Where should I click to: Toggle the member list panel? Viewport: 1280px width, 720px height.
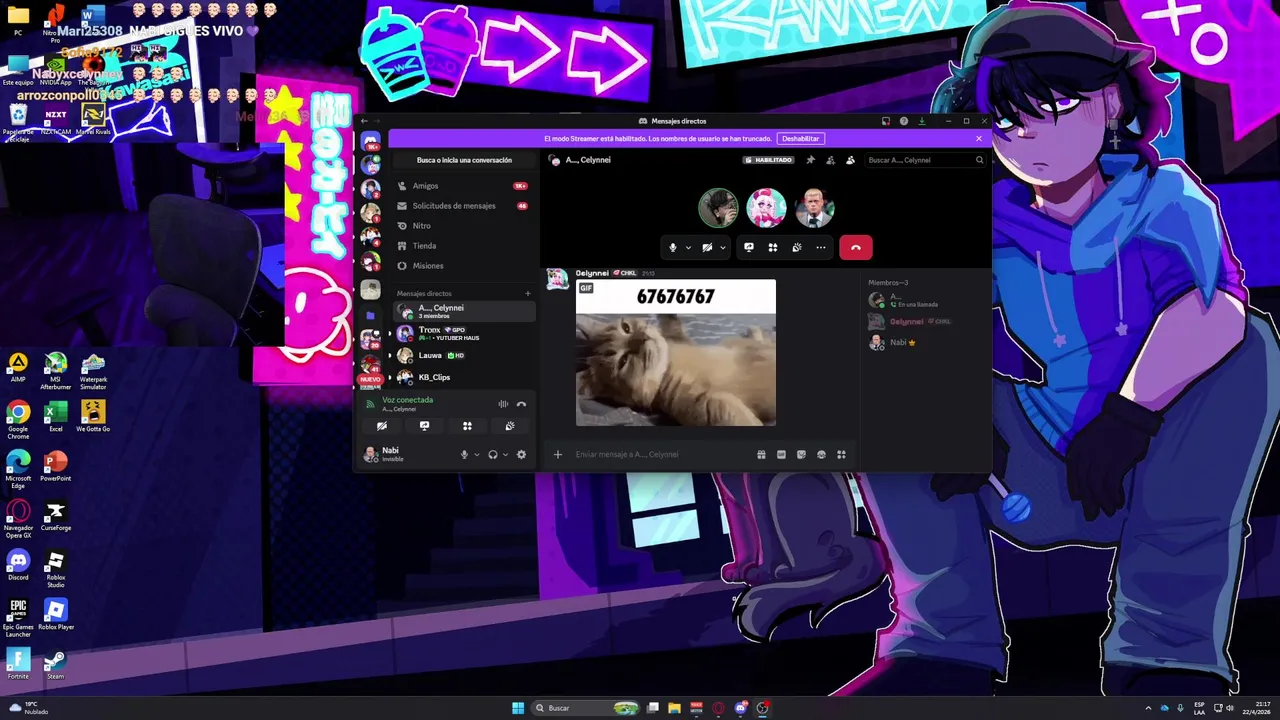850,160
